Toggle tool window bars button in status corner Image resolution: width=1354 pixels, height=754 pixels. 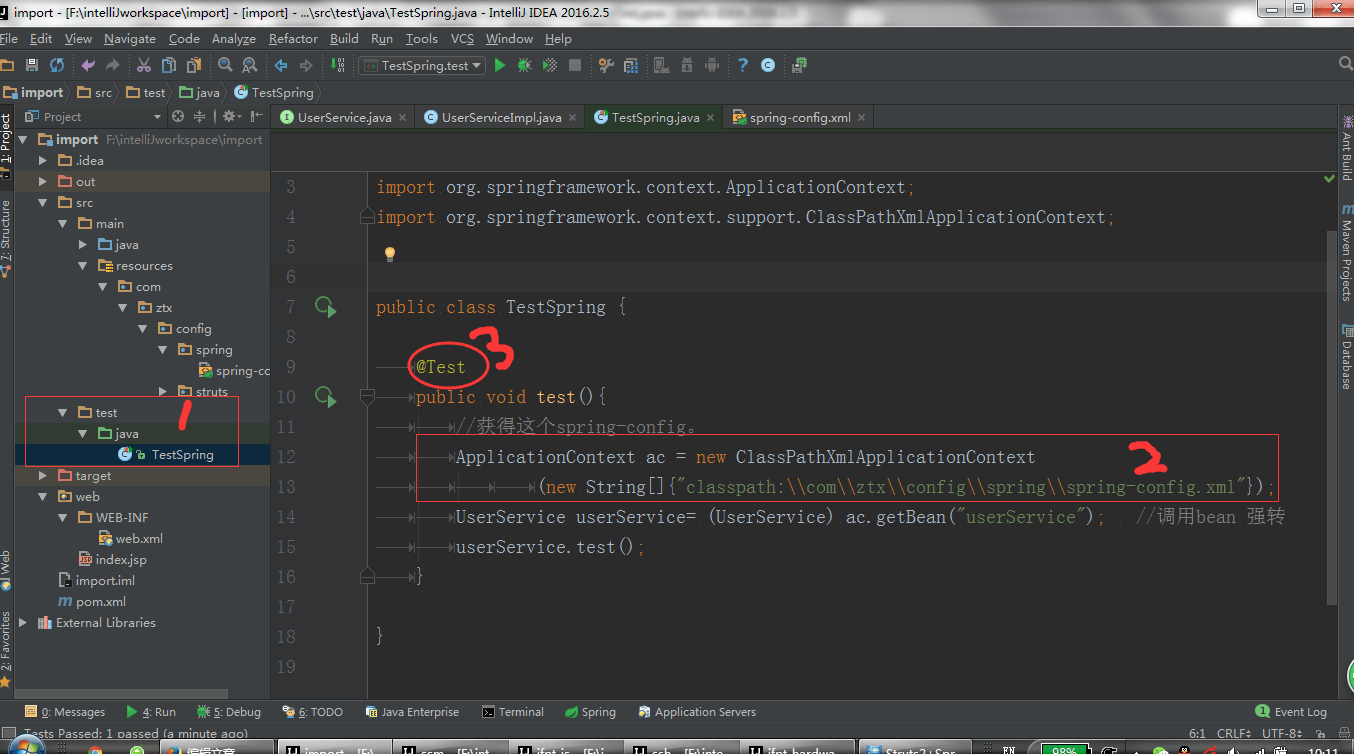(x=7, y=734)
